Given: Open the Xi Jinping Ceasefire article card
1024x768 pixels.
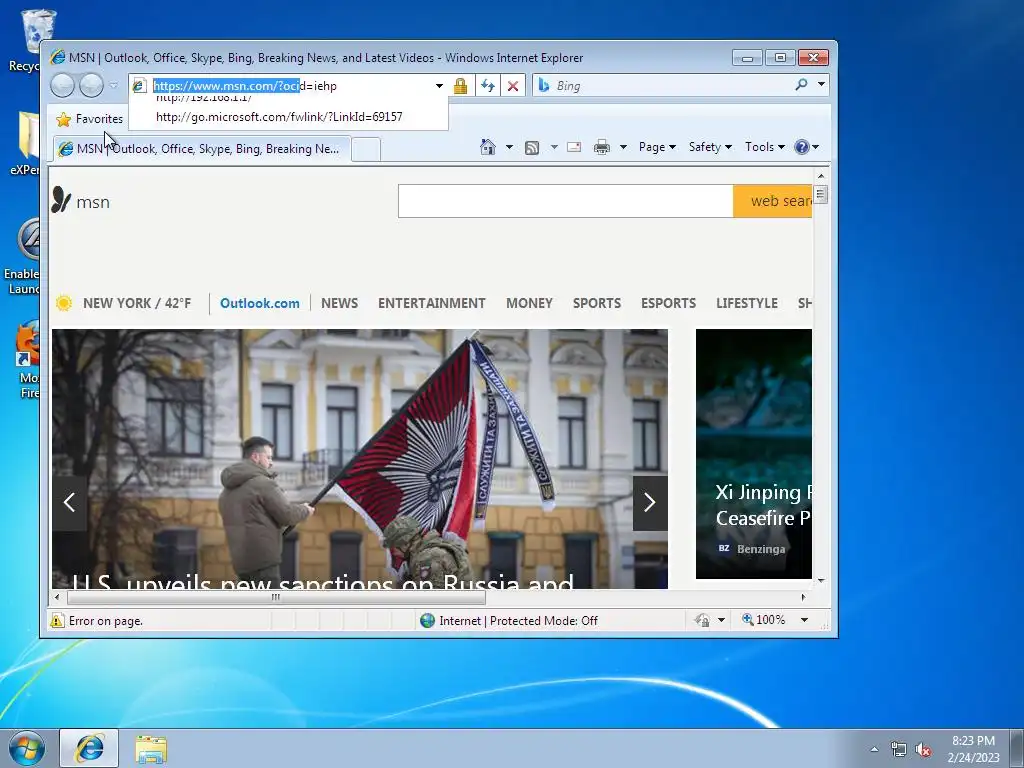Looking at the screenshot, I should [x=754, y=454].
